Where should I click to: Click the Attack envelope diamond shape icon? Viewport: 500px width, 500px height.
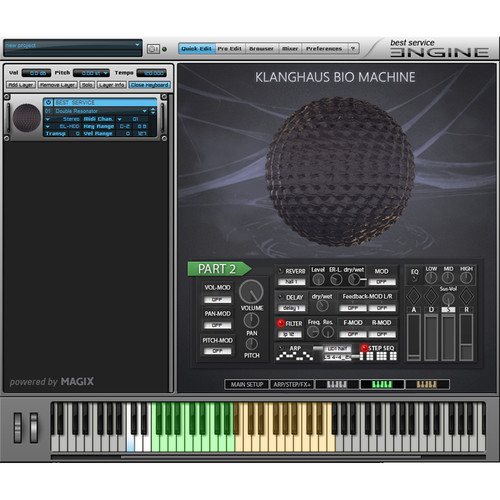[414, 296]
